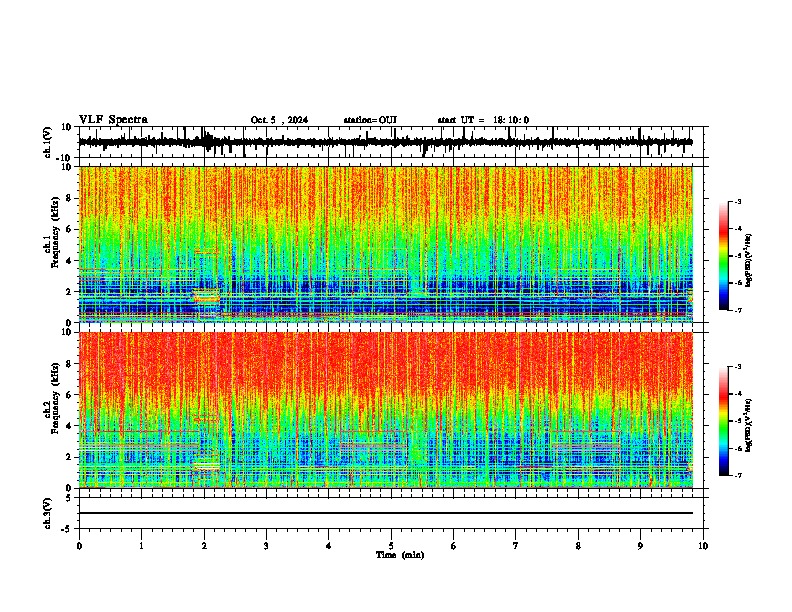792x612 pixels.
Task: Click time axis tick label '8'
Action: pyautogui.click(x=578, y=546)
